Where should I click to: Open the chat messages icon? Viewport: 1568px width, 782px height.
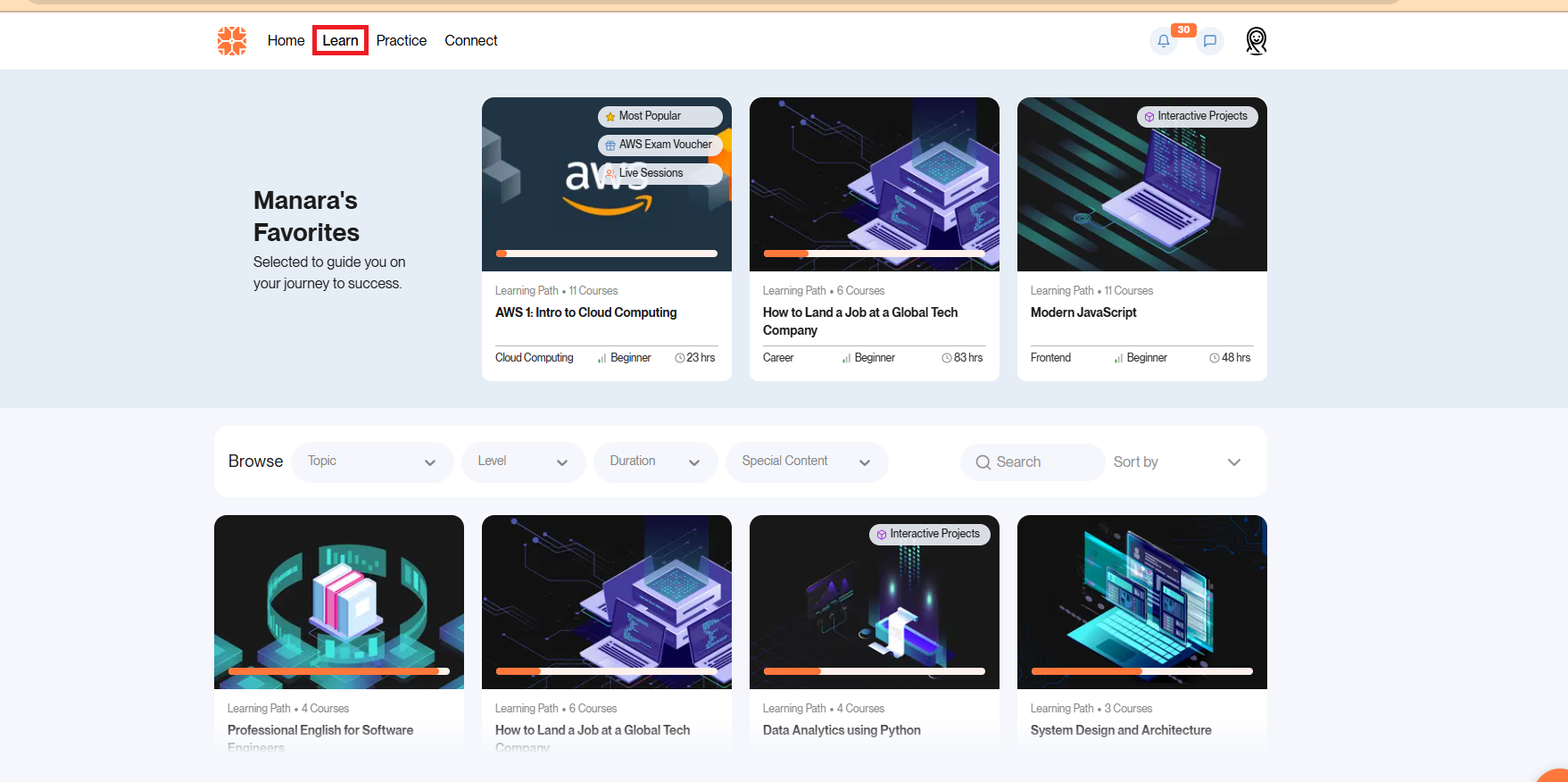[x=1210, y=41]
